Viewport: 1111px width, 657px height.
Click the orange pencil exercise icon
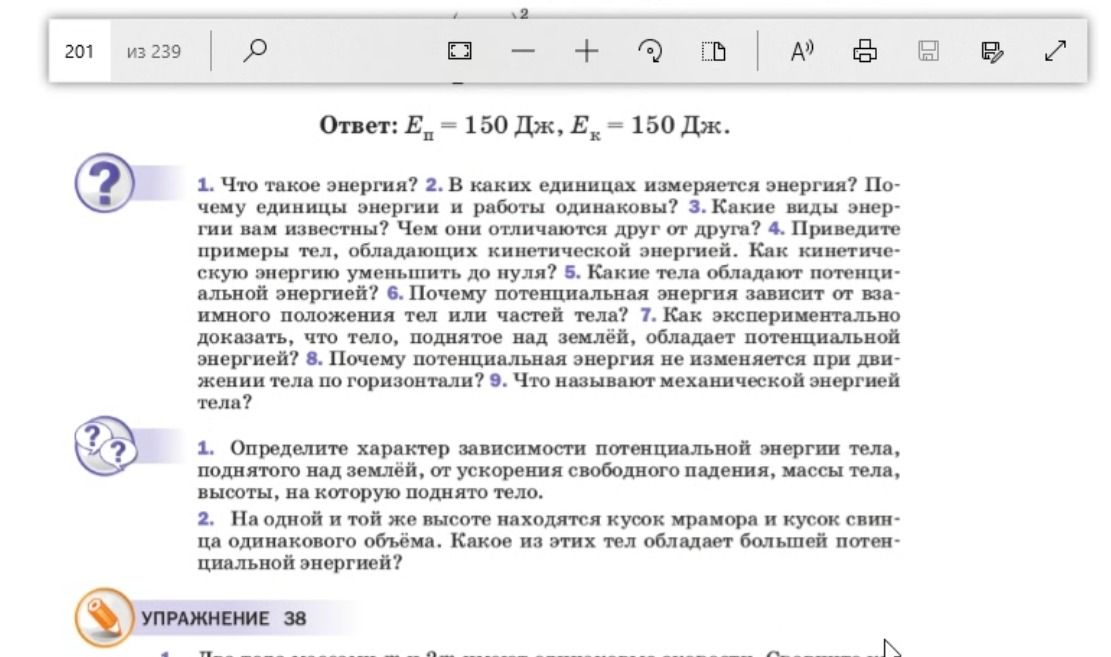point(103,617)
